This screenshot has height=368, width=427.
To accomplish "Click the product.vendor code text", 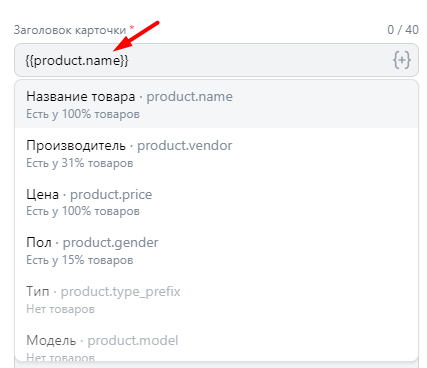I will (185, 146).
